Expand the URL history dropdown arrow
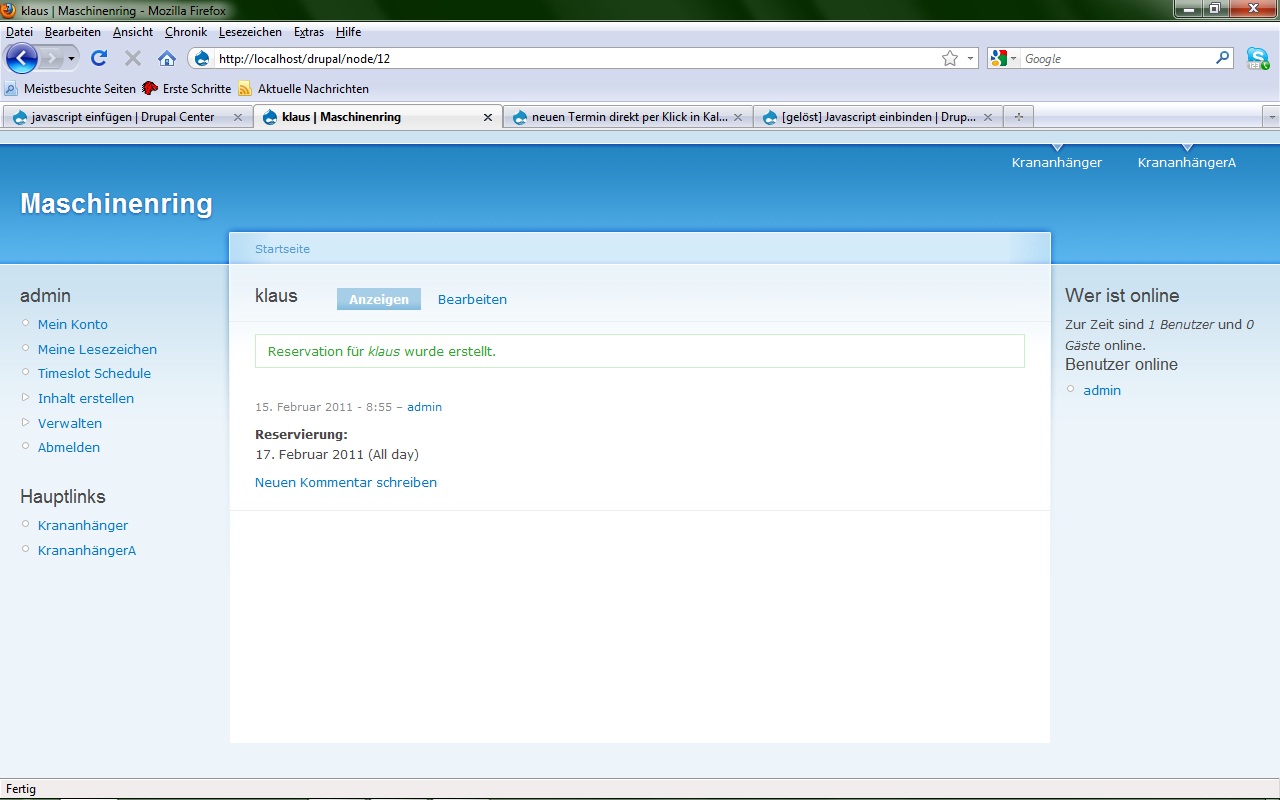 coord(970,59)
